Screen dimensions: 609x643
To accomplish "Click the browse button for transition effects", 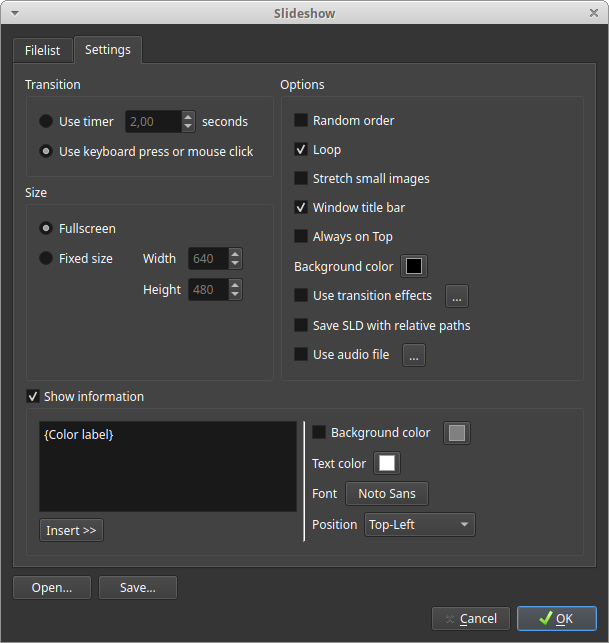I will 456,296.
